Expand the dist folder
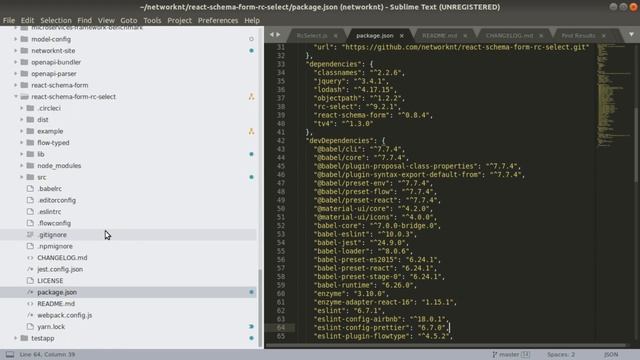The height and width of the screenshot is (360, 640). click(22, 120)
